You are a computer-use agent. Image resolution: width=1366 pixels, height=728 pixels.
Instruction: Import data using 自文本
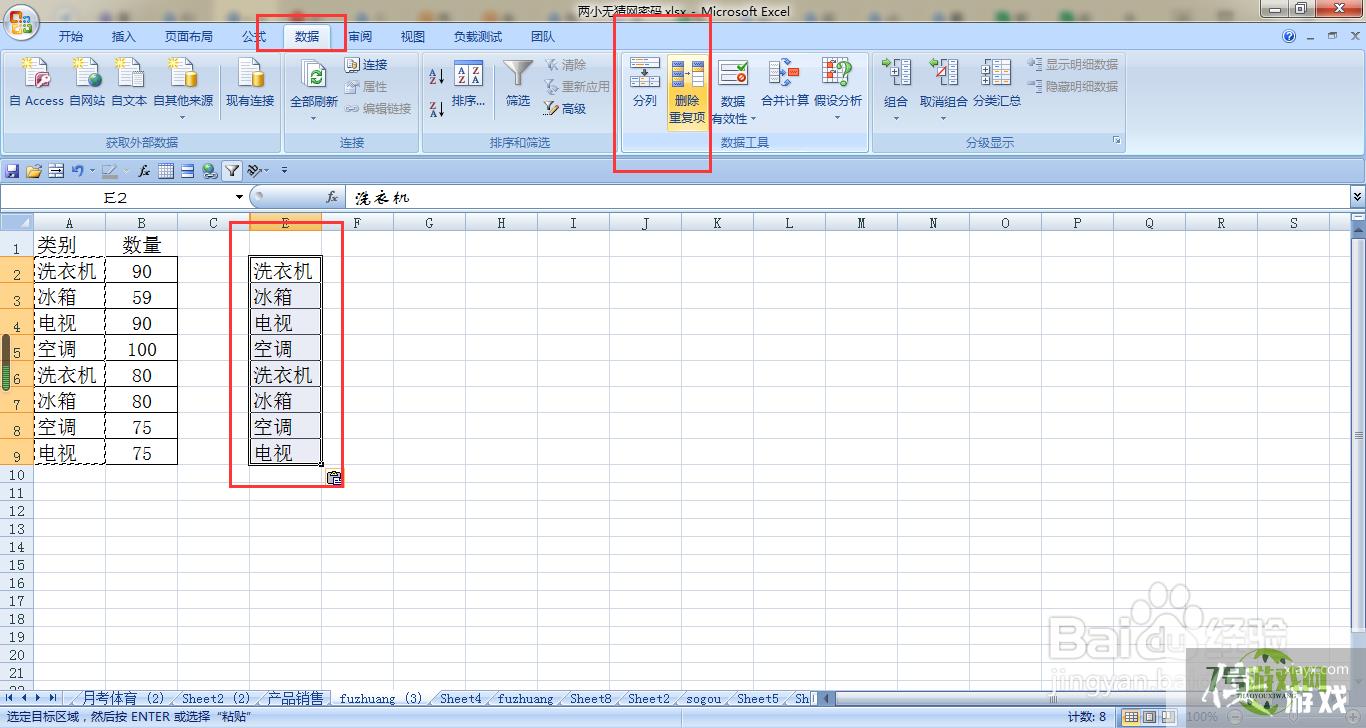(x=129, y=82)
